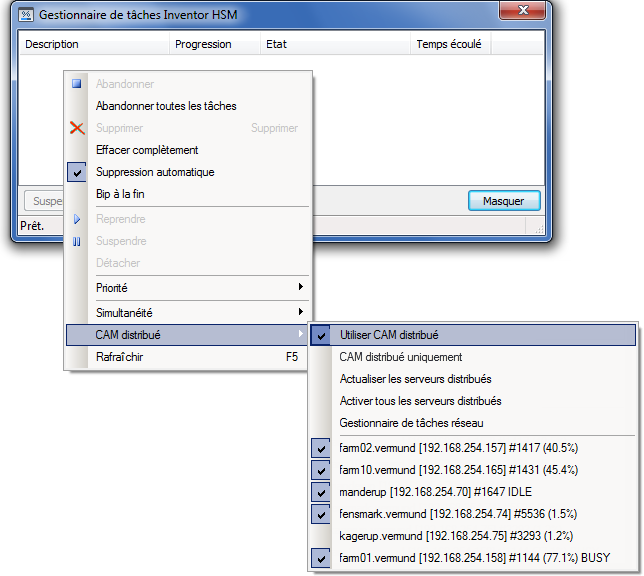This screenshot has height=576, width=644.
Task: Expand the Simultanéité submenu arrow
Action: (x=301, y=312)
